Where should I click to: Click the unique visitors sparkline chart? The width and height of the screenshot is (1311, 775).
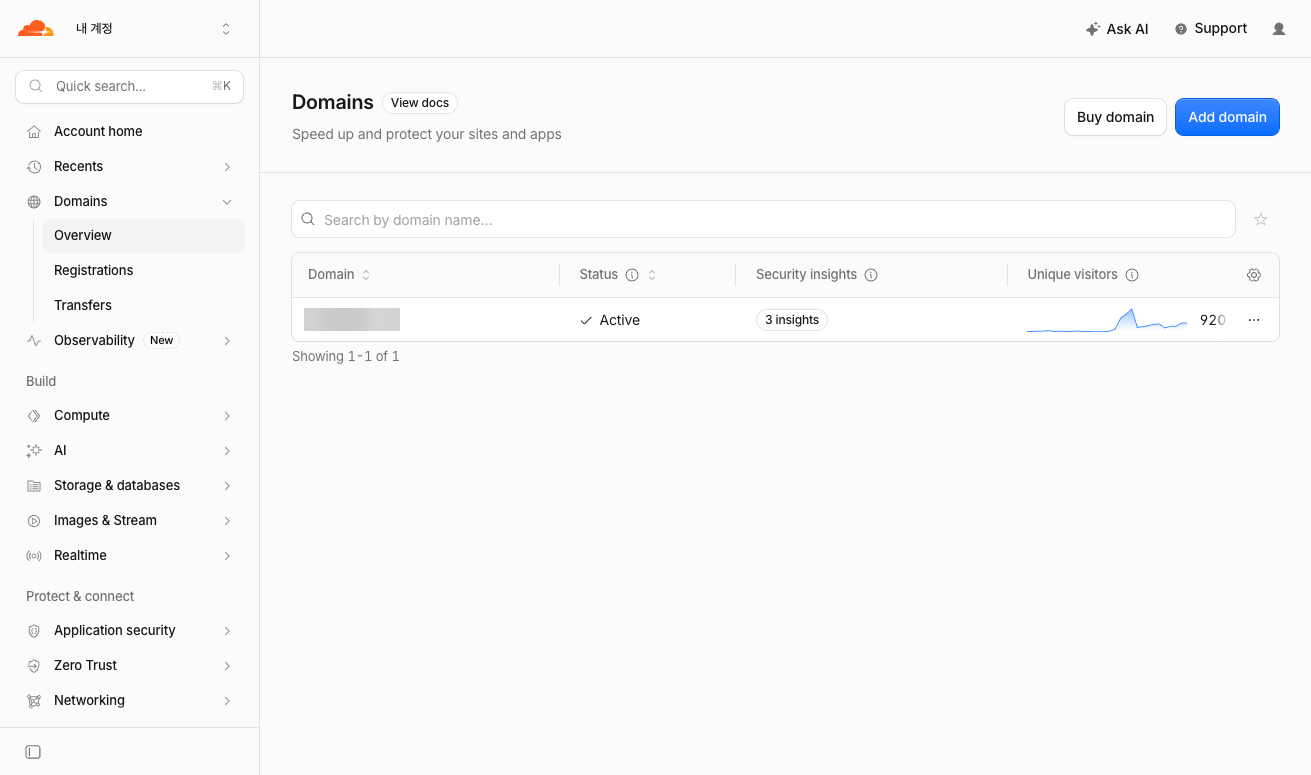[1107, 320]
